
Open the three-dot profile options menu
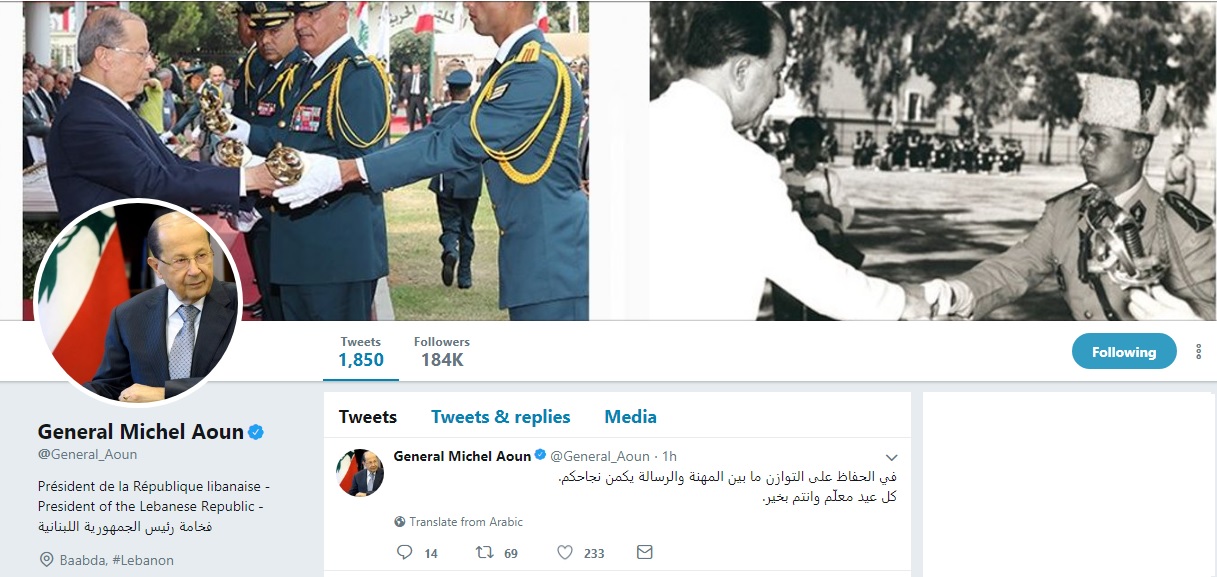click(1198, 352)
